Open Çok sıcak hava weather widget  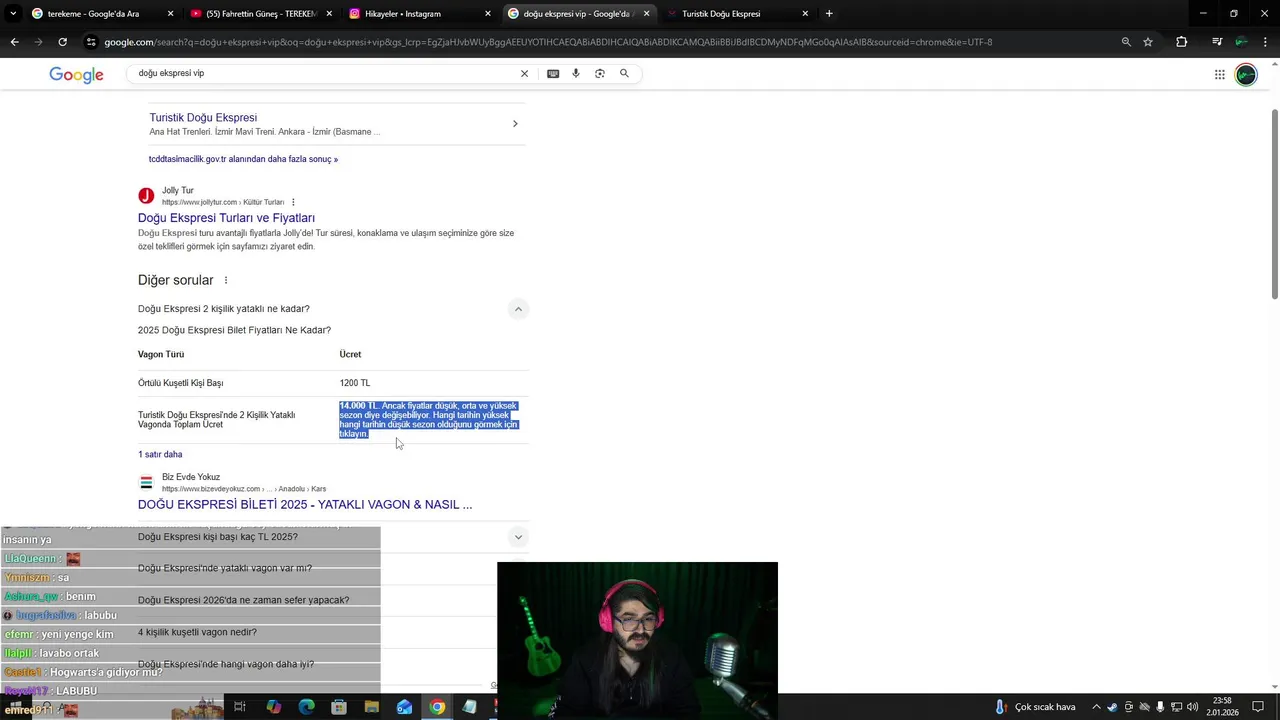[1035, 707]
